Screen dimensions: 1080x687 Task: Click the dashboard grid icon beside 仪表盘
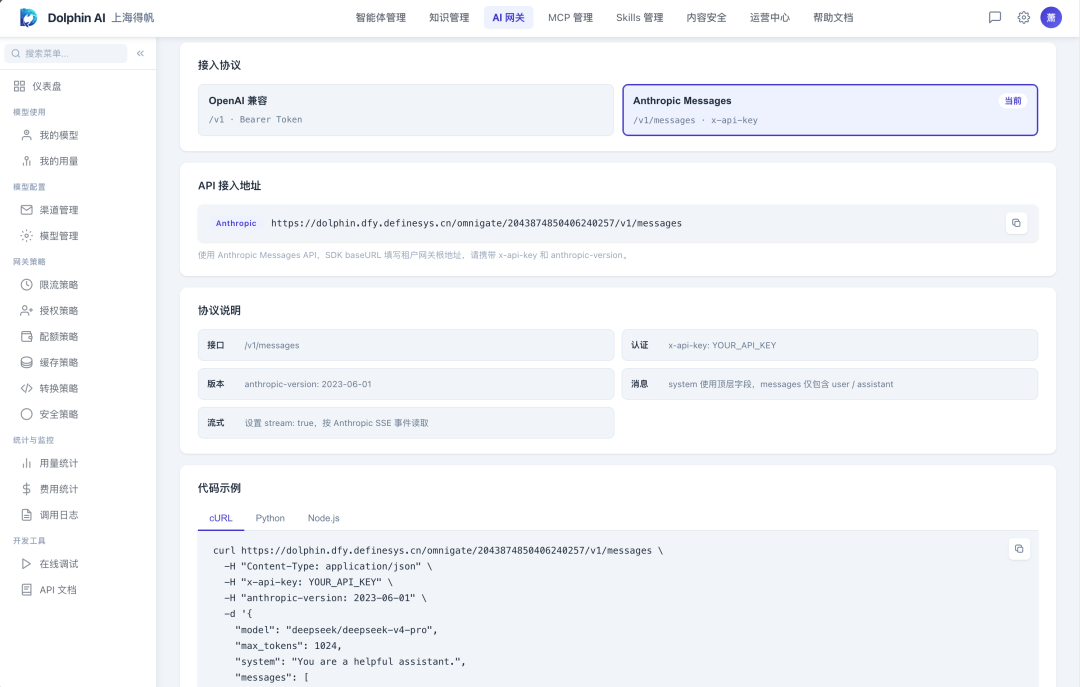click(19, 86)
